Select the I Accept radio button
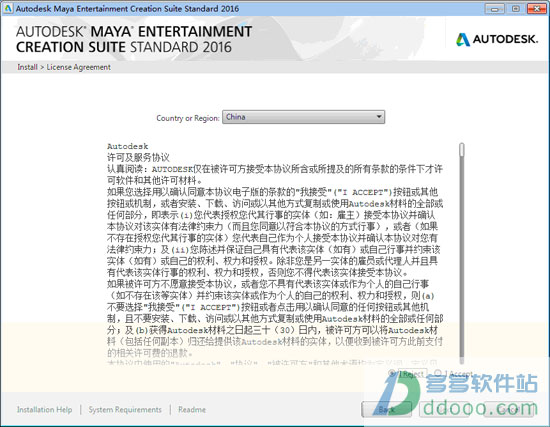This screenshot has width=550, height=427. (x=438, y=374)
